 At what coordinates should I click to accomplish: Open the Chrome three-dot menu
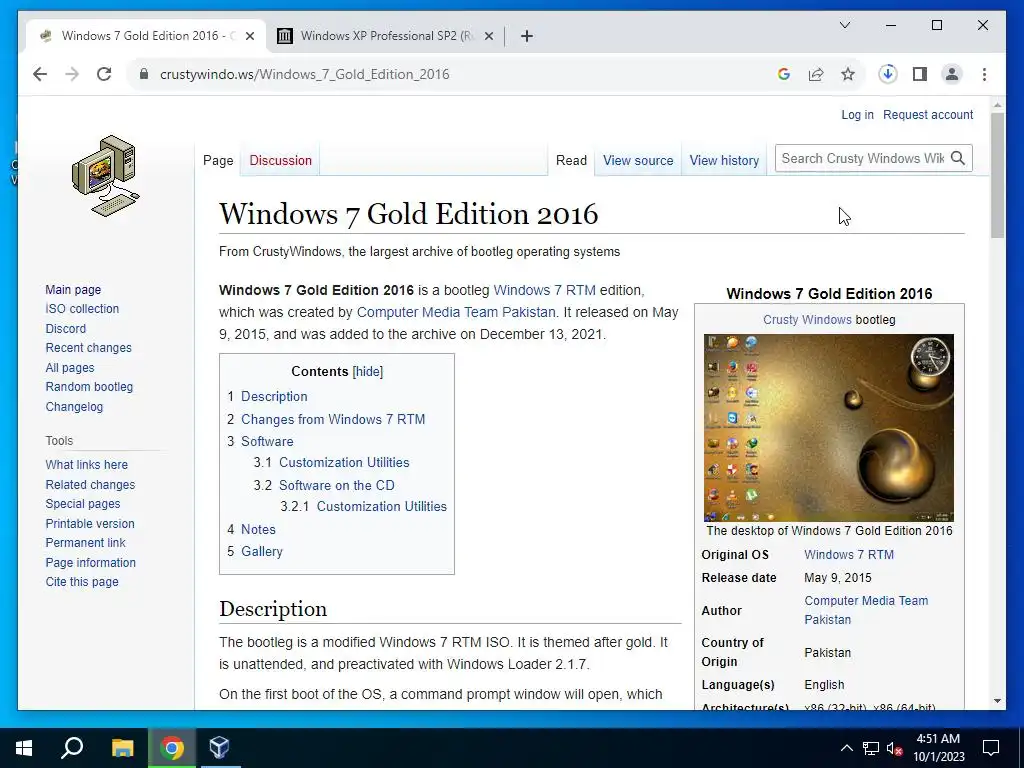(x=984, y=74)
